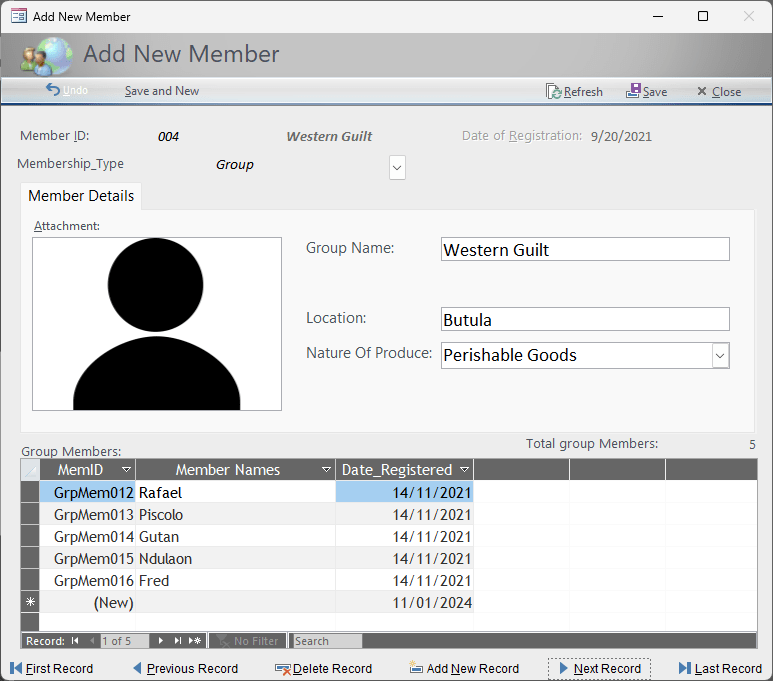The height and width of the screenshot is (681, 773).
Task: Click the Last Record button label
Action: pos(728,669)
